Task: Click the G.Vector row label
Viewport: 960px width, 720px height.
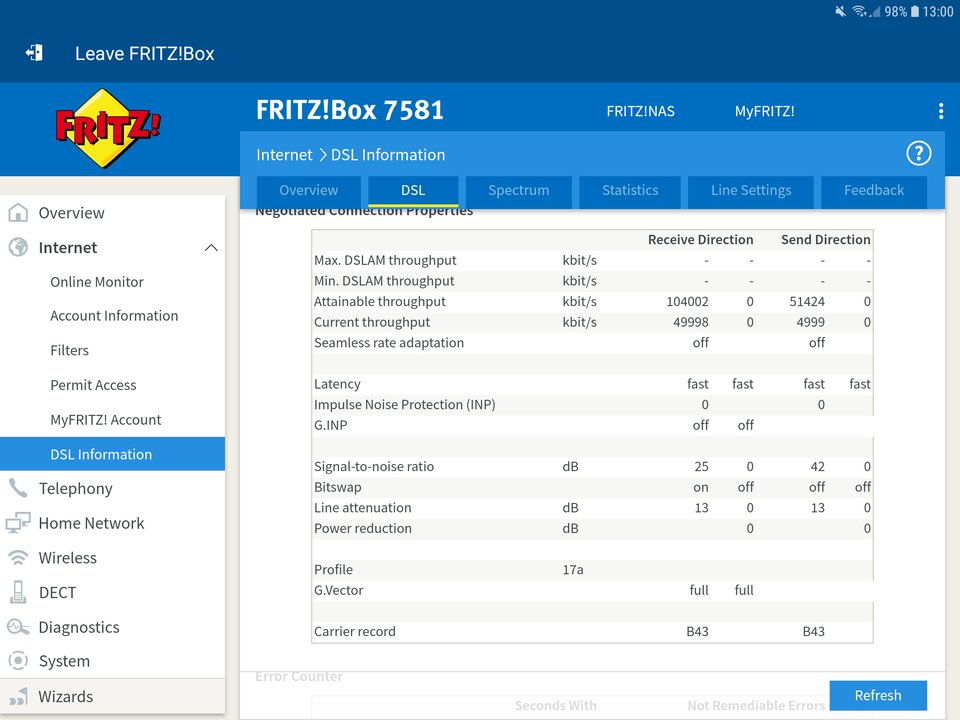Action: (339, 590)
